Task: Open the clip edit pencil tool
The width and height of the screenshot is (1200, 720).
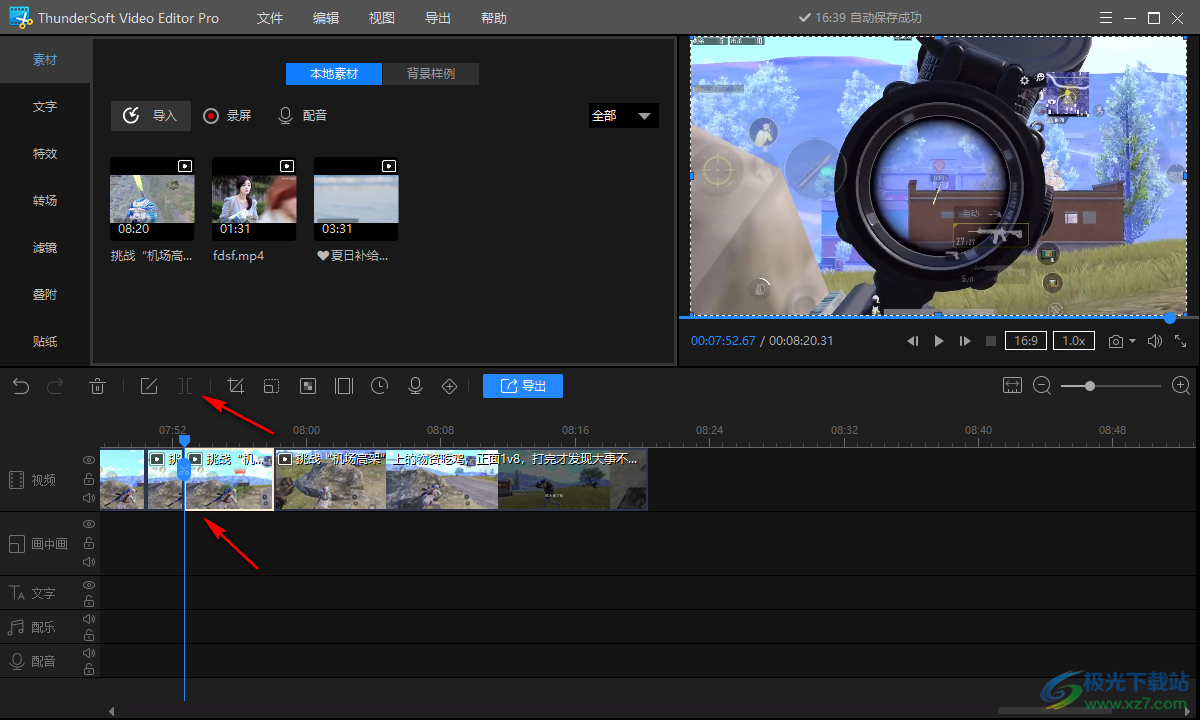Action: click(149, 386)
